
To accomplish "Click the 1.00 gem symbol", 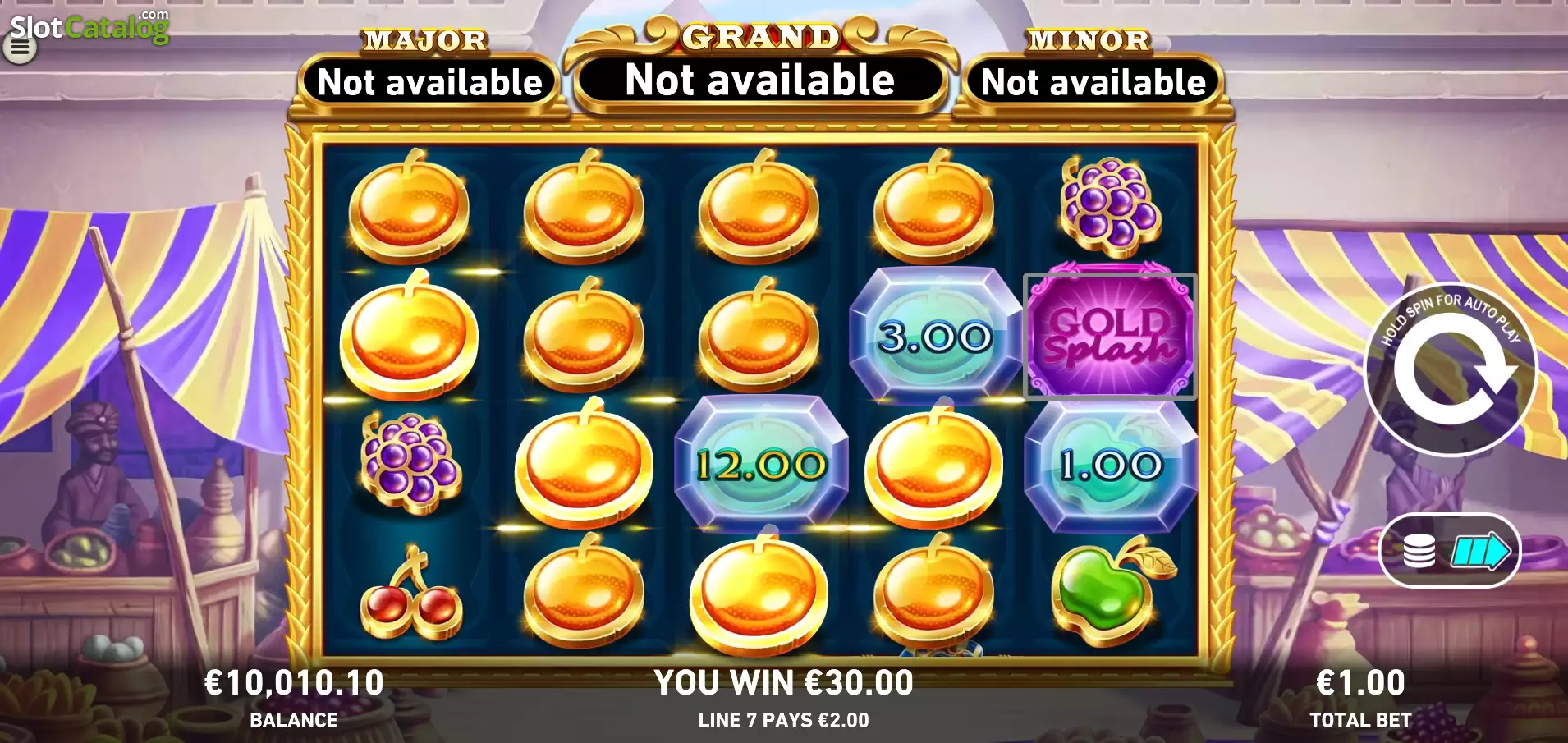I will click(1111, 465).
